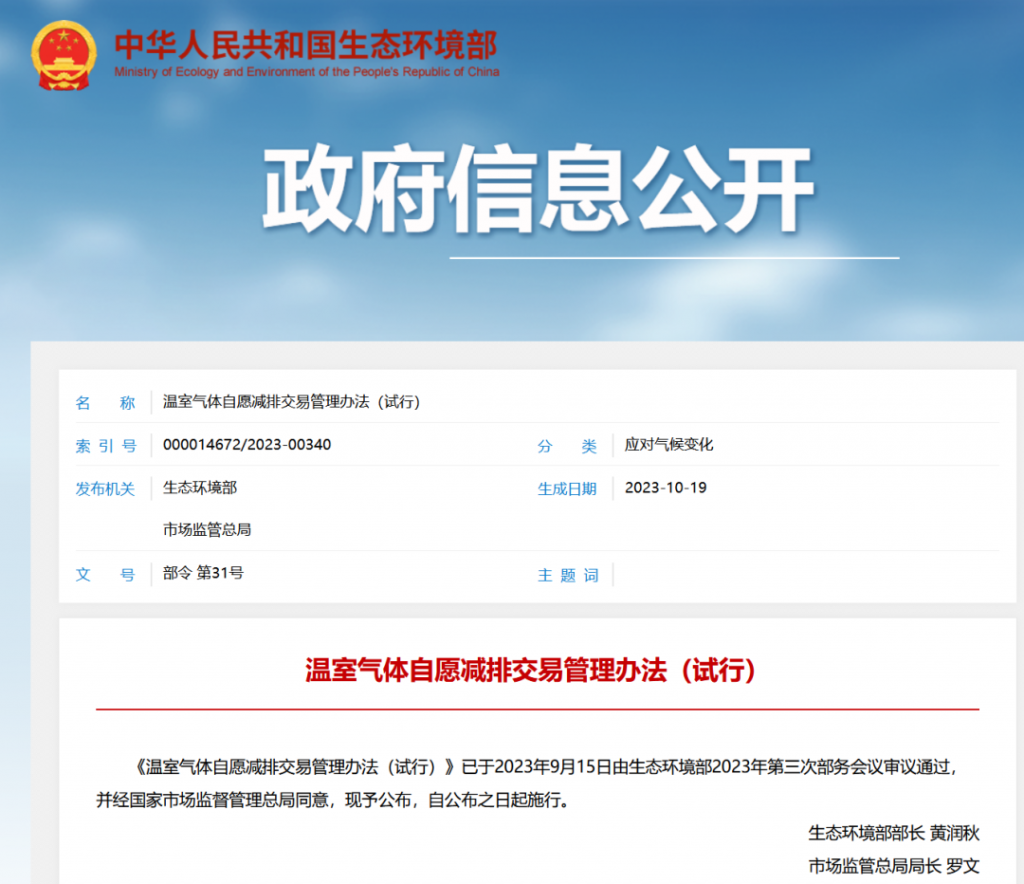This screenshot has width=1024, height=884.
Task: Click the 主题词 field label
Action: click(x=567, y=575)
